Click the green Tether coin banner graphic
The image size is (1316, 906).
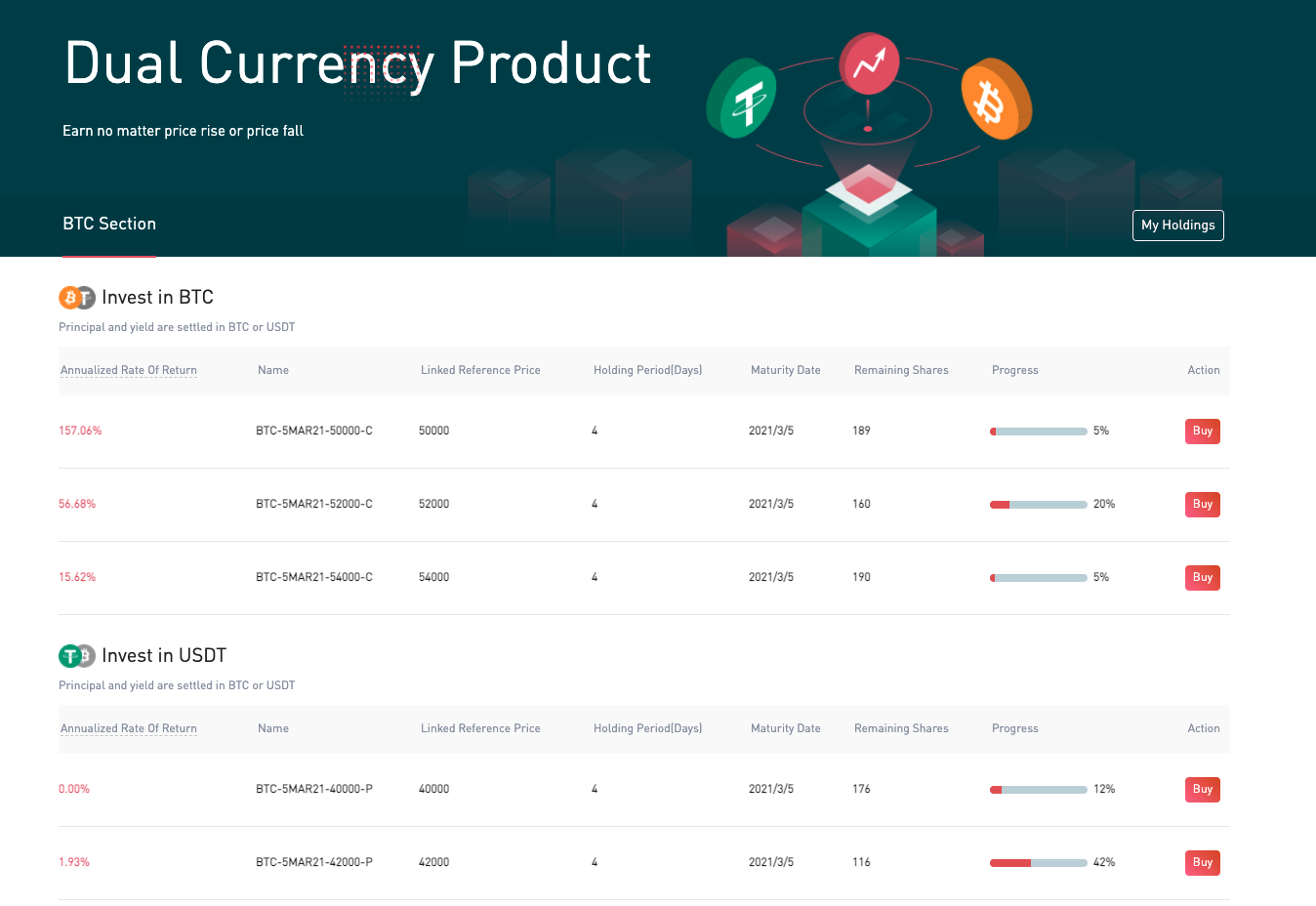(742, 99)
